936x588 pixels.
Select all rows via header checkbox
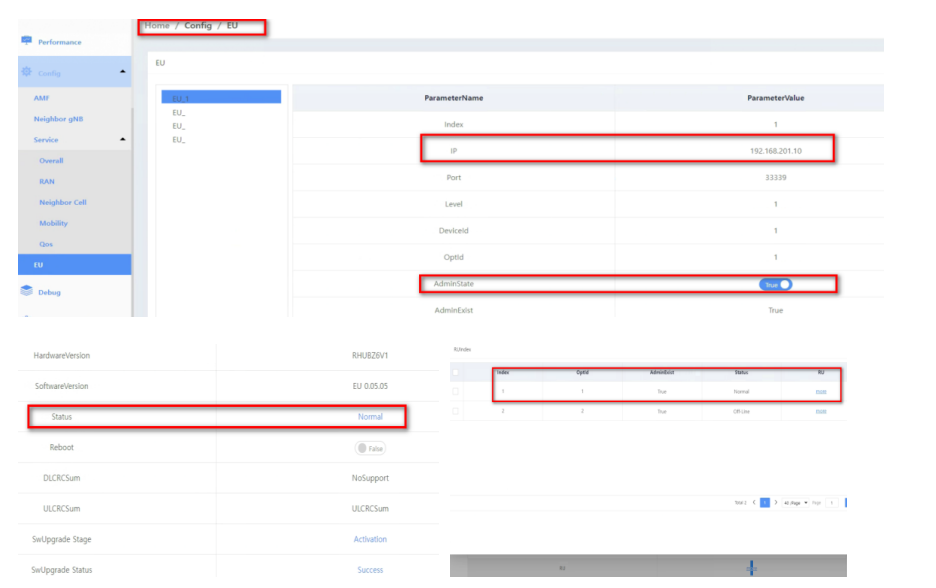tap(457, 372)
